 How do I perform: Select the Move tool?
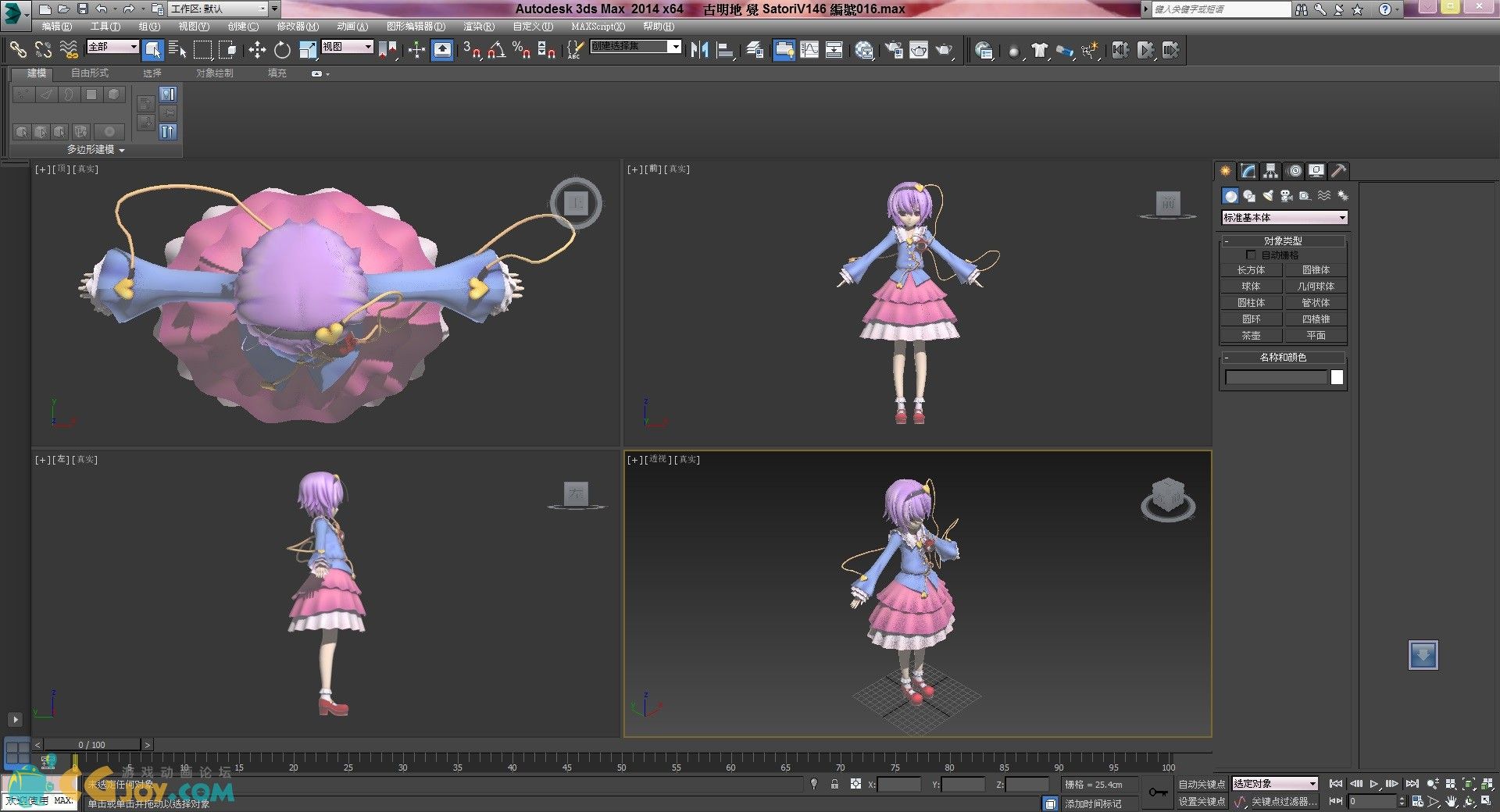point(257,50)
